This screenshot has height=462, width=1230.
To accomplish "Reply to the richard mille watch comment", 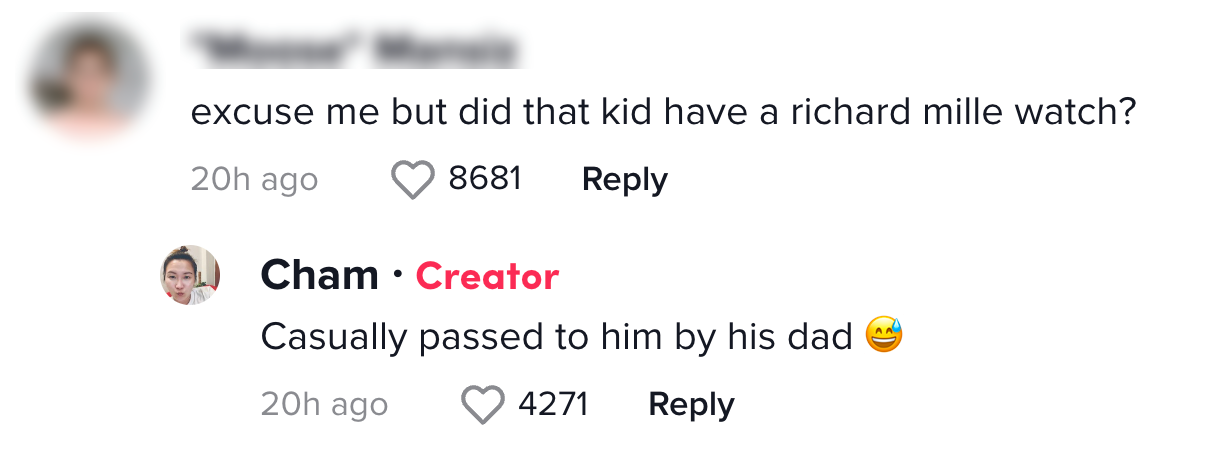I will (x=624, y=180).
